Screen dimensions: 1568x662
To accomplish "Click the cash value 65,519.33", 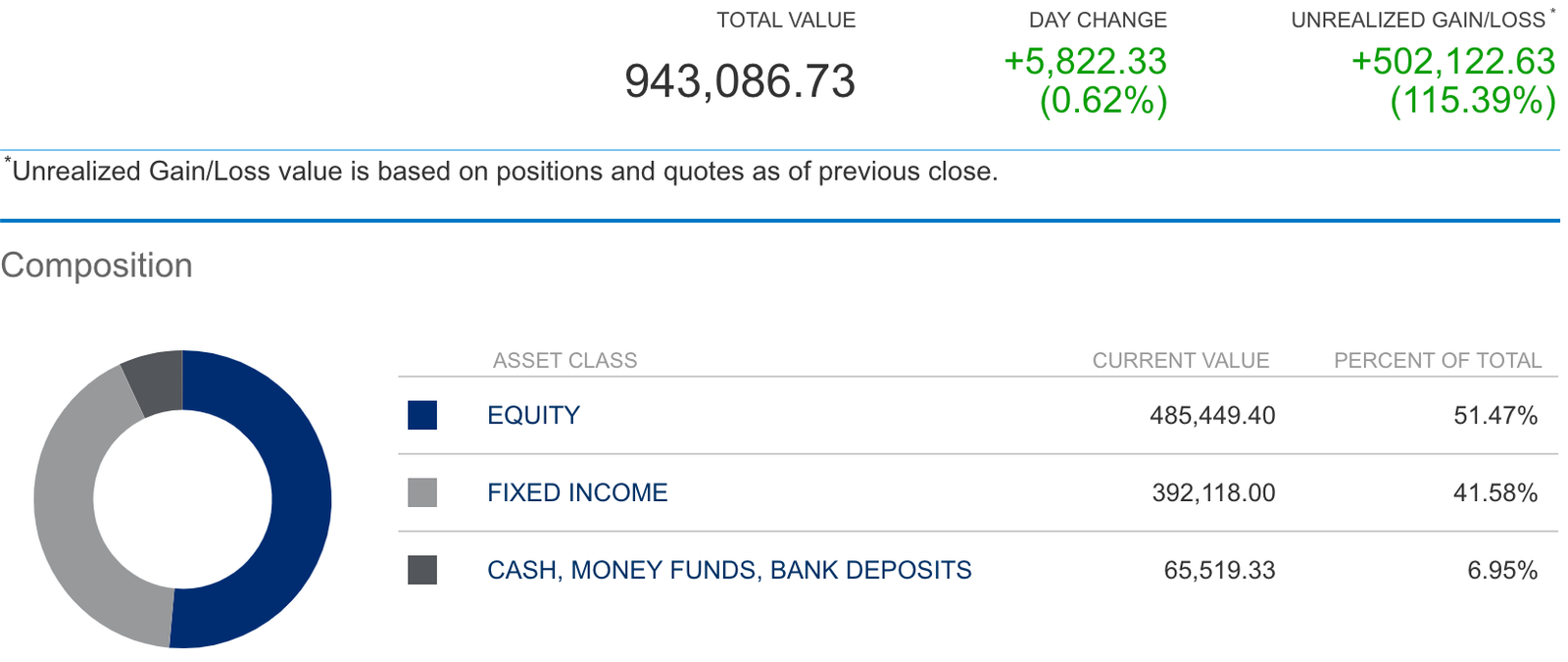I will [1219, 570].
